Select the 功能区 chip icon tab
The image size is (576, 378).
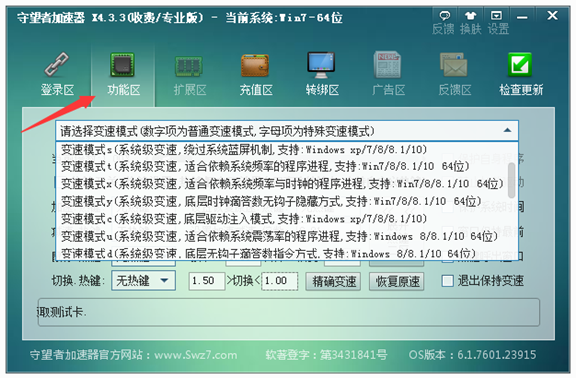pyautogui.click(x=123, y=75)
